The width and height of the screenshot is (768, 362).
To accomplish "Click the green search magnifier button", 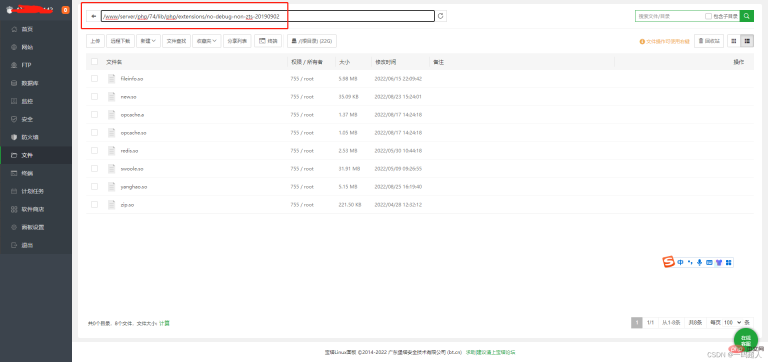I will click(746, 16).
